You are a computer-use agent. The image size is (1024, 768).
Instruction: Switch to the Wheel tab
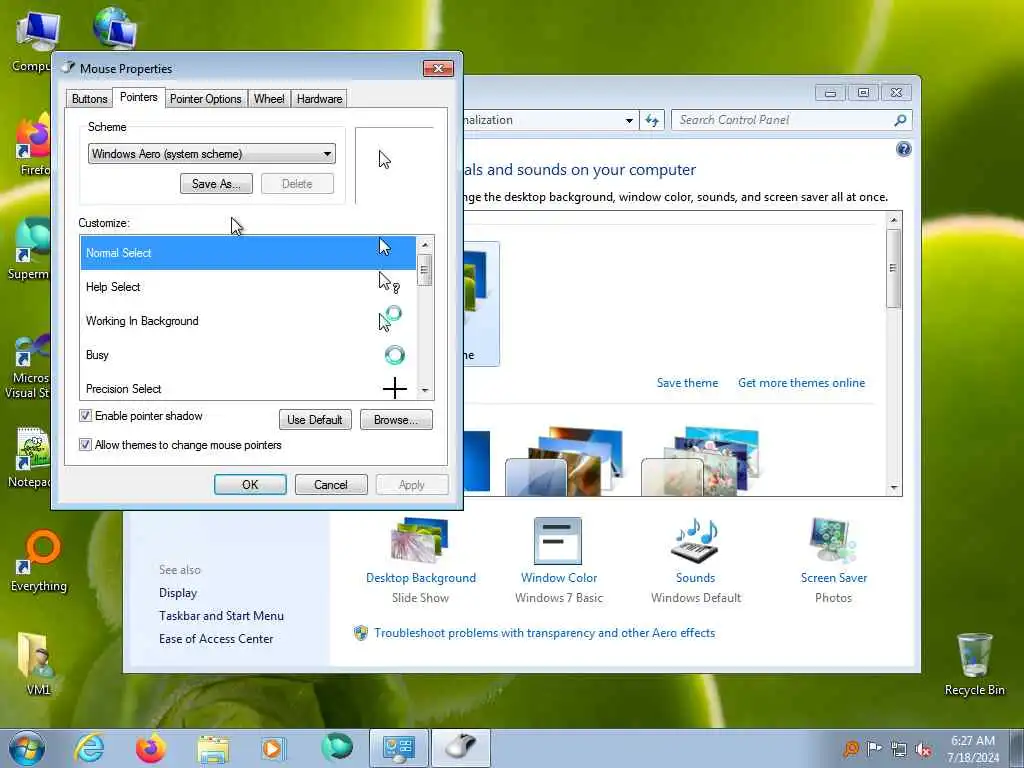[x=269, y=99]
